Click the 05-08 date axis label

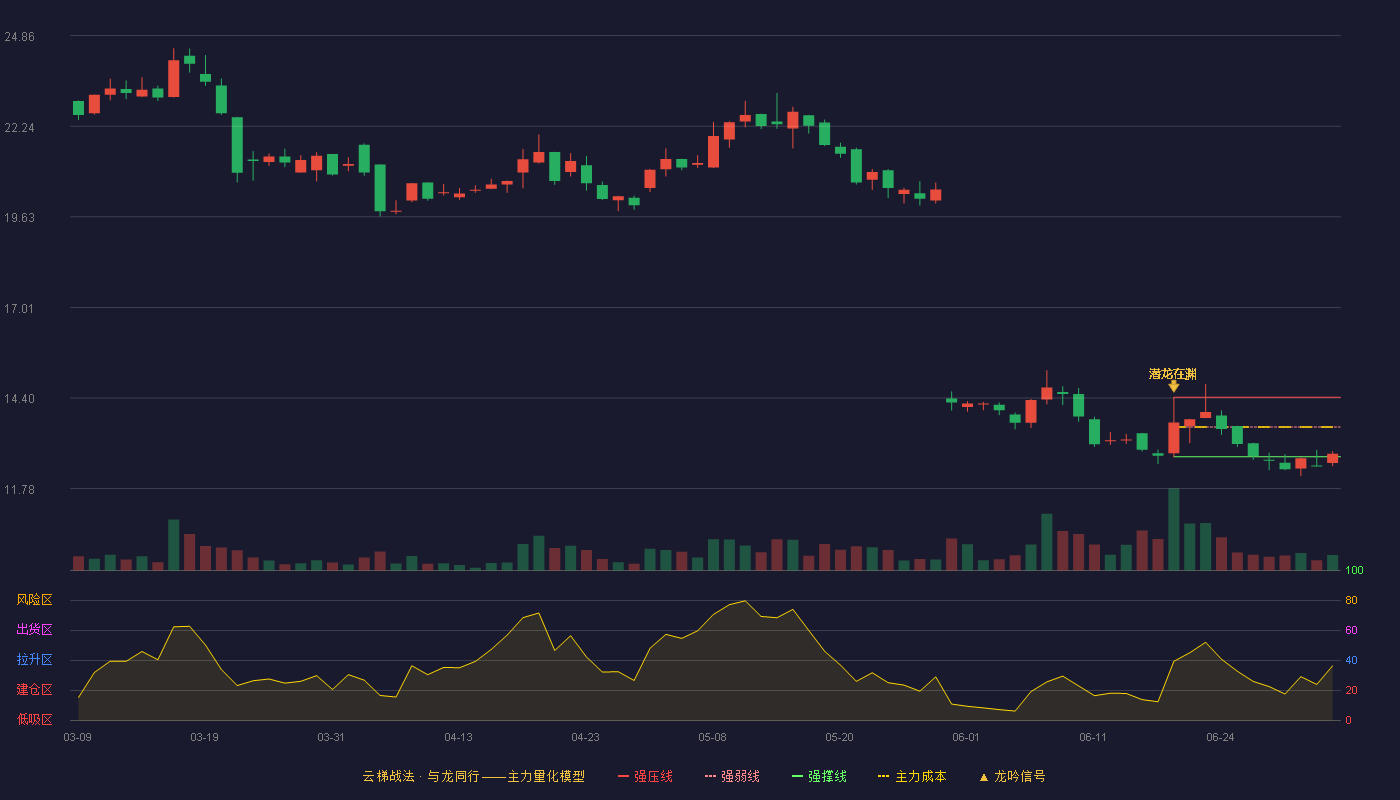tap(712, 737)
